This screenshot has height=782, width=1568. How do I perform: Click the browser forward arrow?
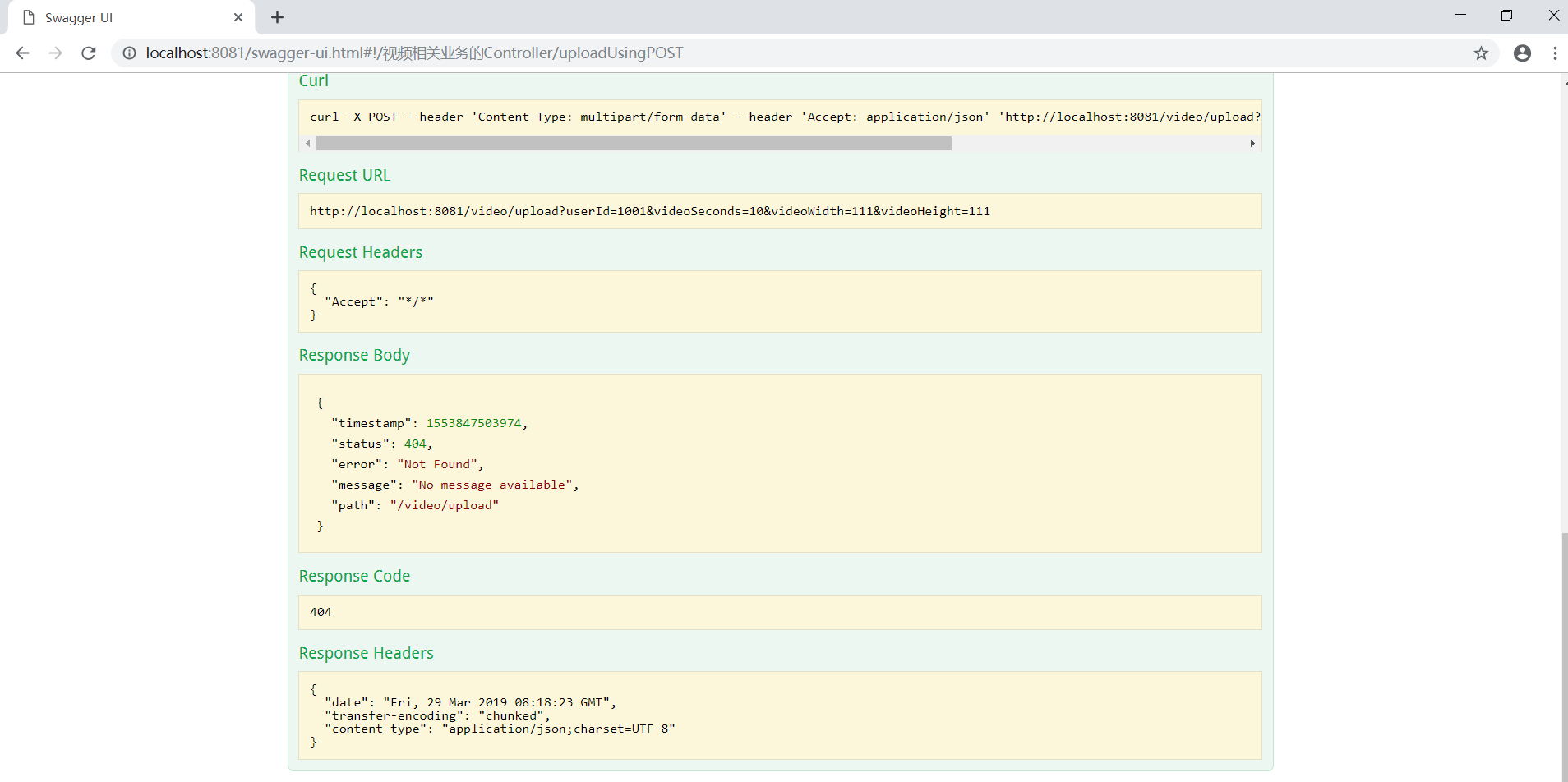point(55,53)
